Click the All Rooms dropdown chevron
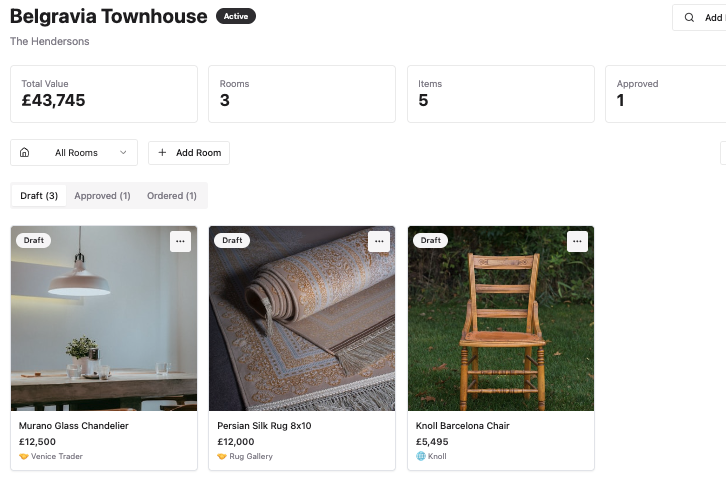The image size is (726, 481). tap(123, 153)
